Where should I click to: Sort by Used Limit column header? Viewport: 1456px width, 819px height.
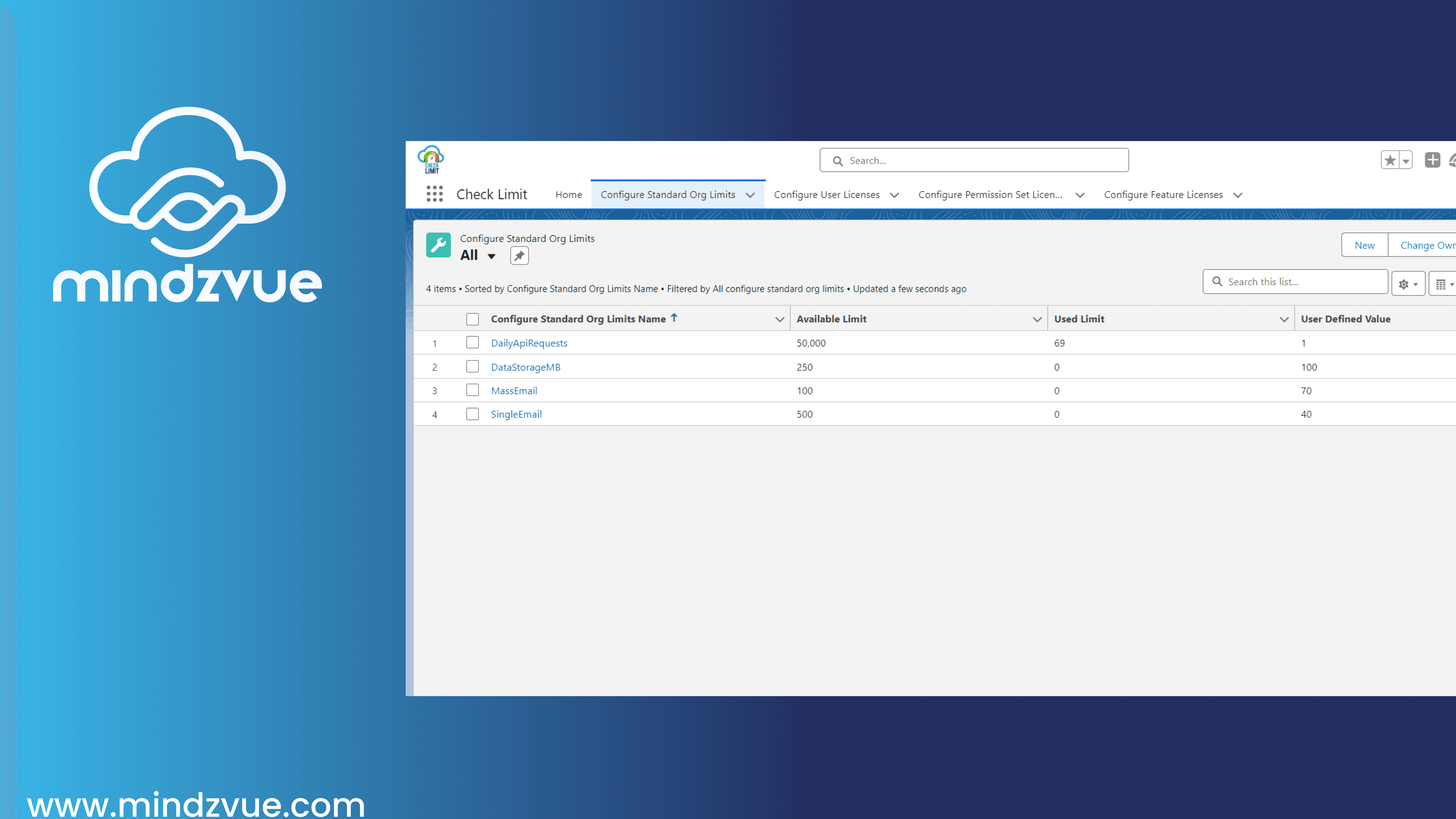(1078, 319)
